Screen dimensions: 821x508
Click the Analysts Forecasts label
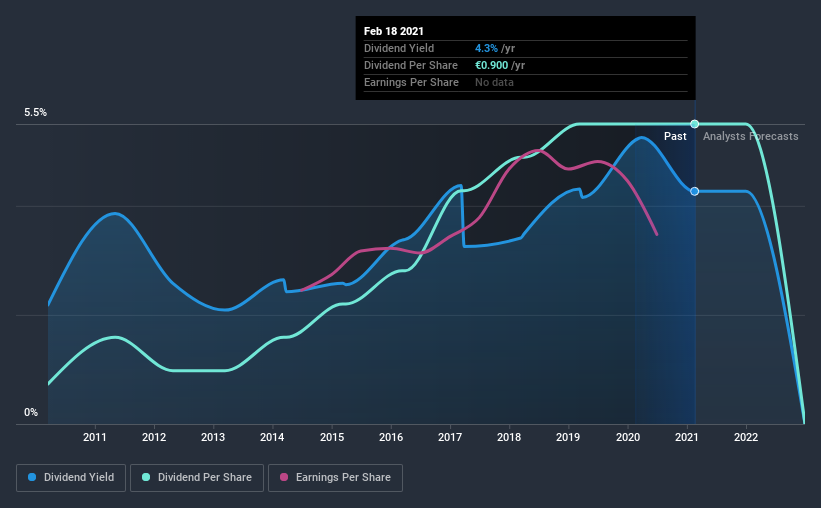click(750, 136)
